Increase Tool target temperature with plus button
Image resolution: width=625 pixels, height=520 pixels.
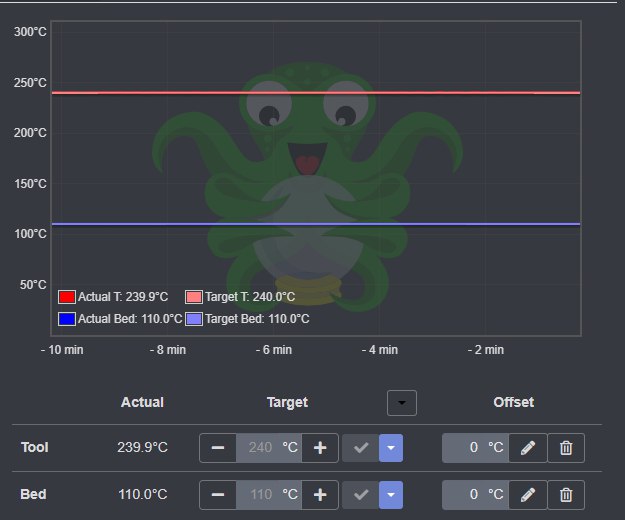click(x=320, y=448)
